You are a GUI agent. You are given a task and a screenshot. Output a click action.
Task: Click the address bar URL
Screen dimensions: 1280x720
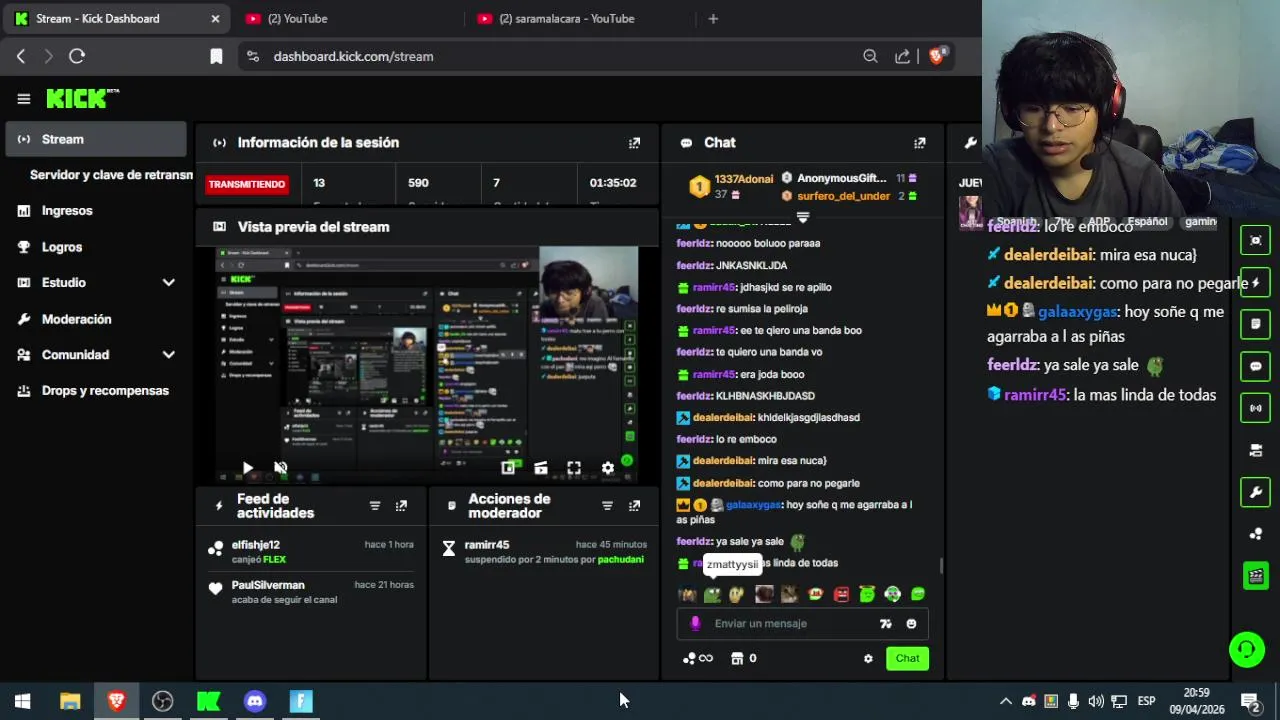click(x=353, y=56)
